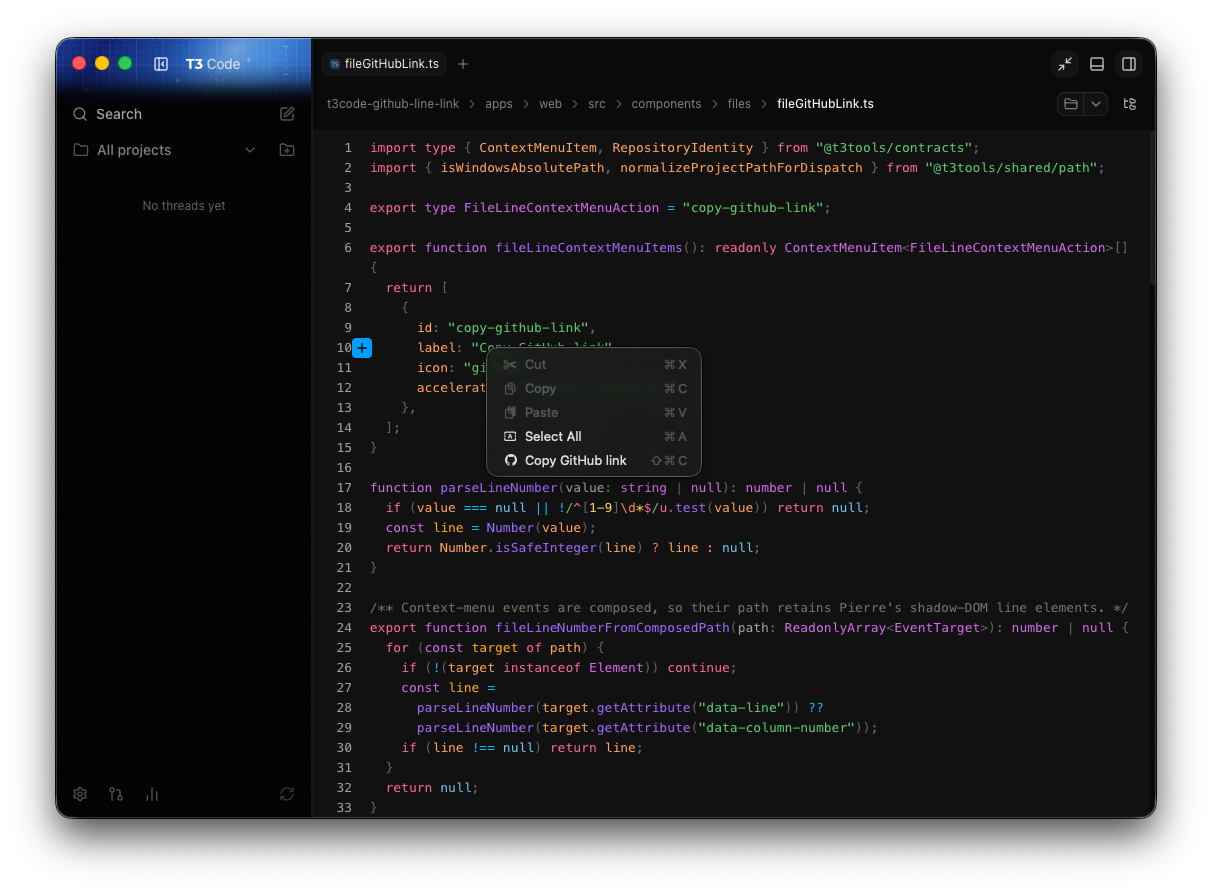Click the components breadcrumb segment

pyautogui.click(x=666, y=104)
